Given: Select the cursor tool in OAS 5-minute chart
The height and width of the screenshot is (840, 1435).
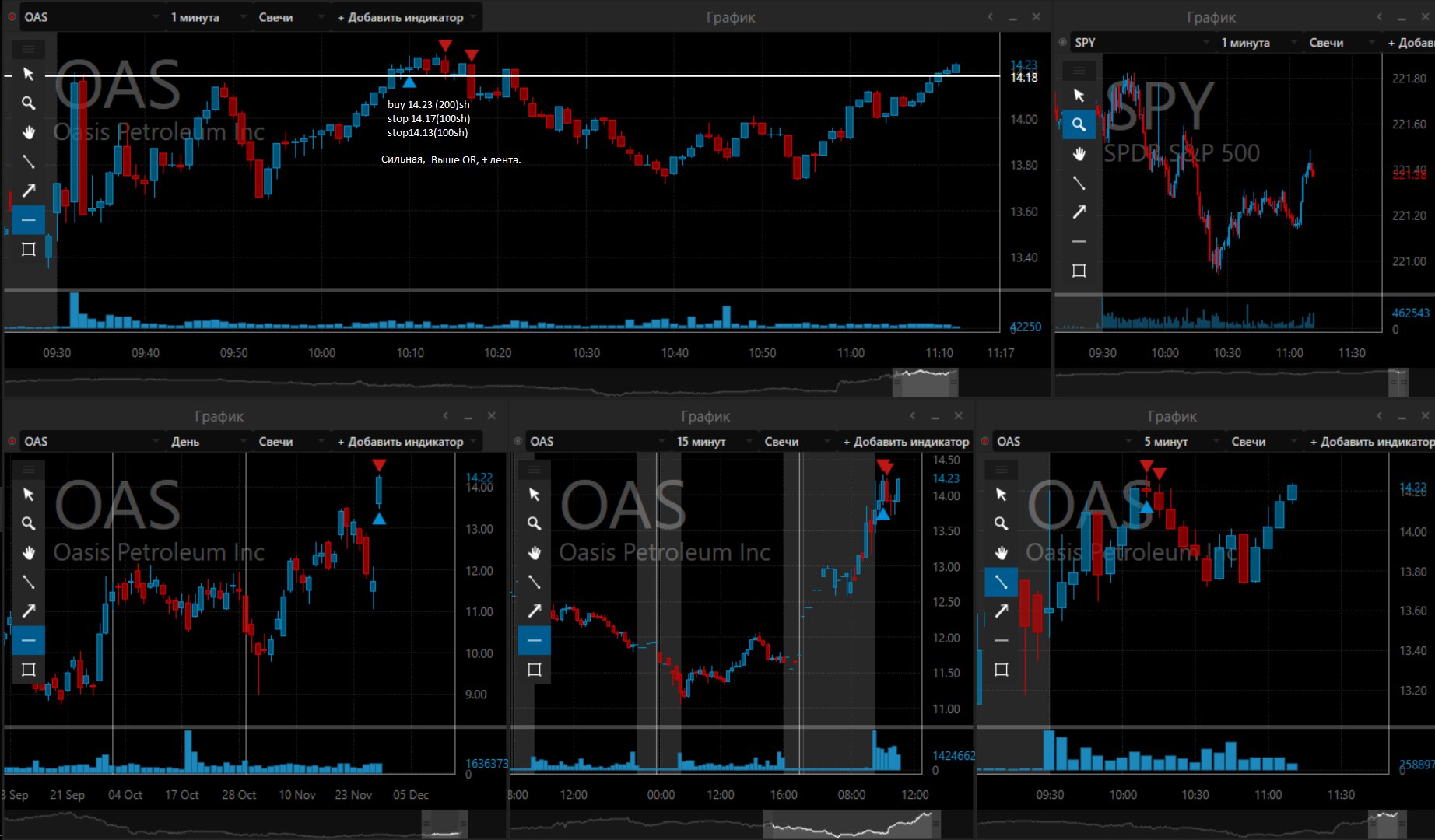Looking at the screenshot, I should pos(1002,495).
